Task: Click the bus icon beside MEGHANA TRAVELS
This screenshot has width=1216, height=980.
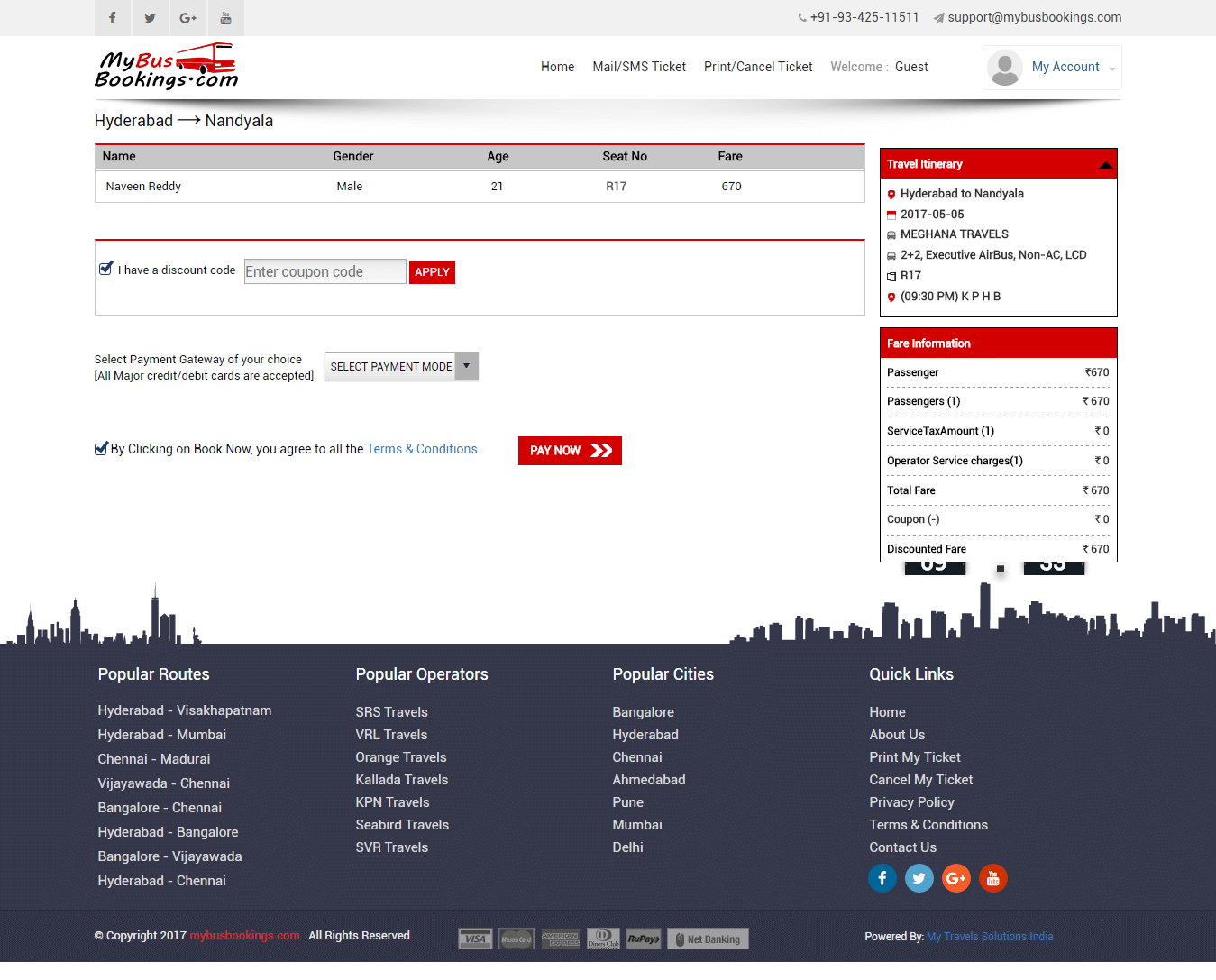Action: coord(891,235)
